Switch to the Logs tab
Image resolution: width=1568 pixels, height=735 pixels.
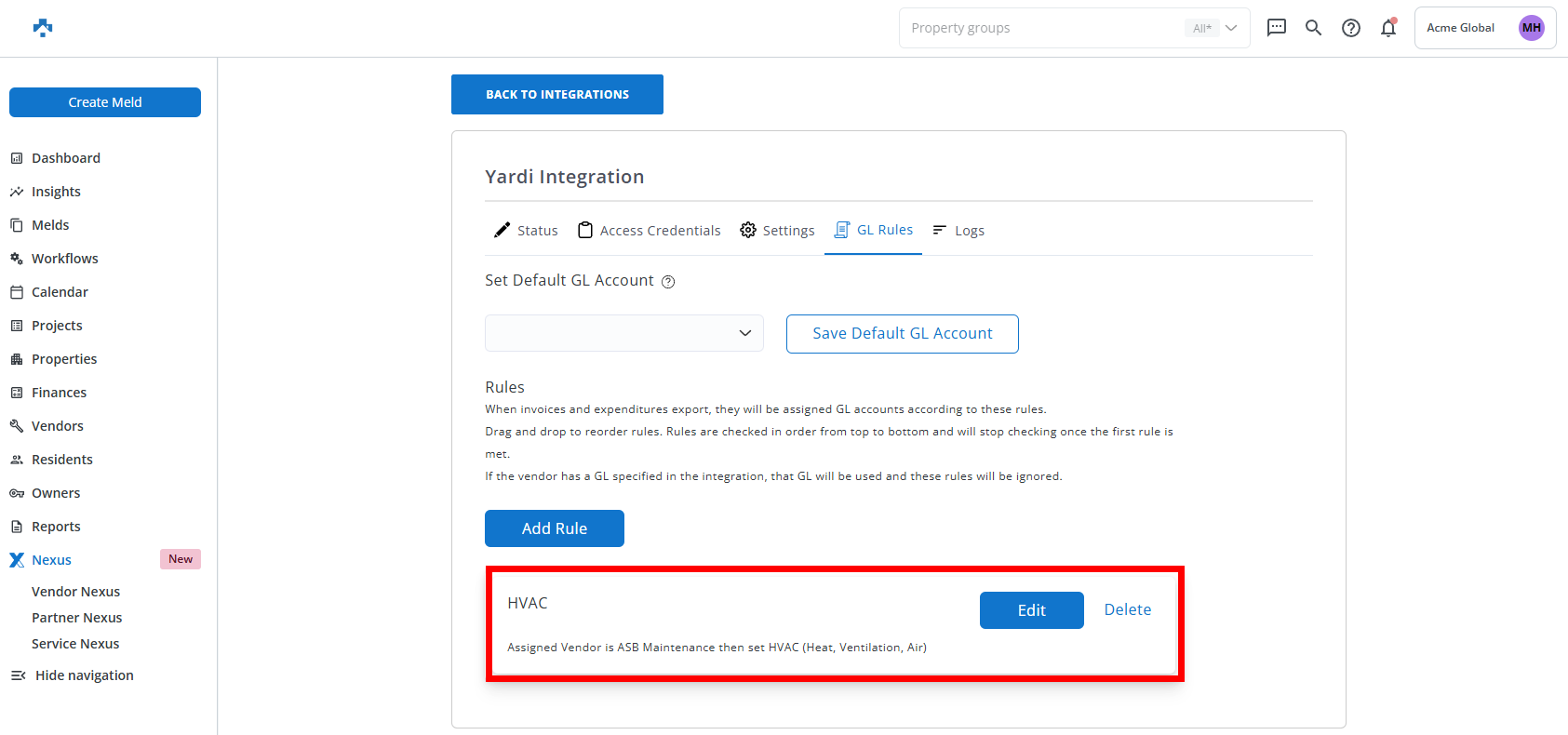[x=958, y=231]
